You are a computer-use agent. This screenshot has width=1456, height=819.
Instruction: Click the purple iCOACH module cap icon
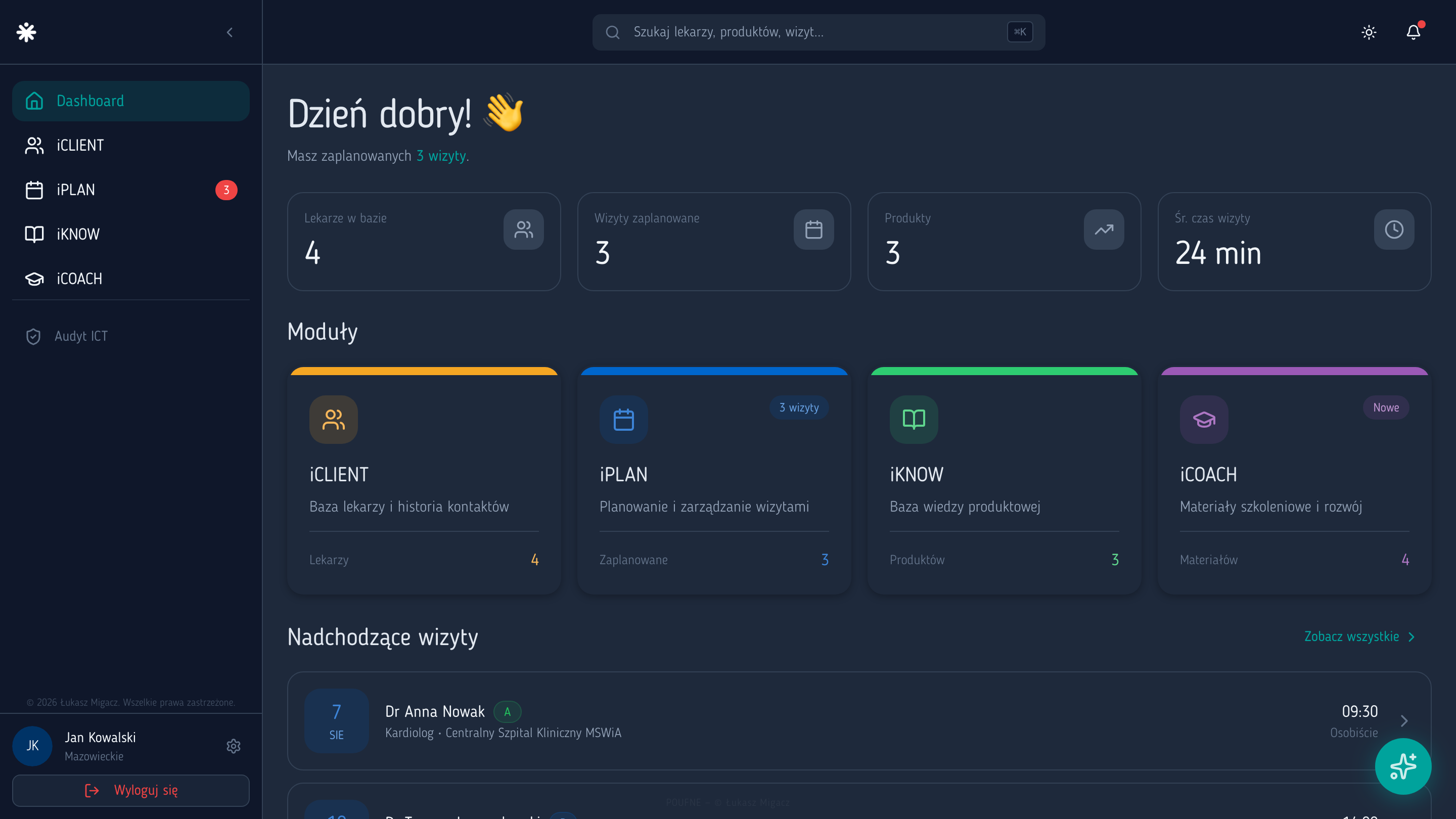point(1204,420)
